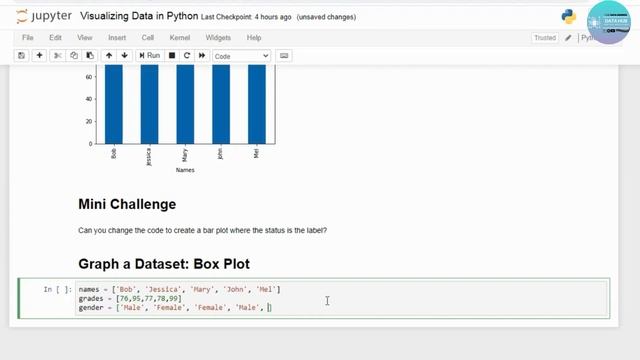This screenshot has width=640, height=360.
Task: Copy selected cells icon
Action: [x=74, y=56]
